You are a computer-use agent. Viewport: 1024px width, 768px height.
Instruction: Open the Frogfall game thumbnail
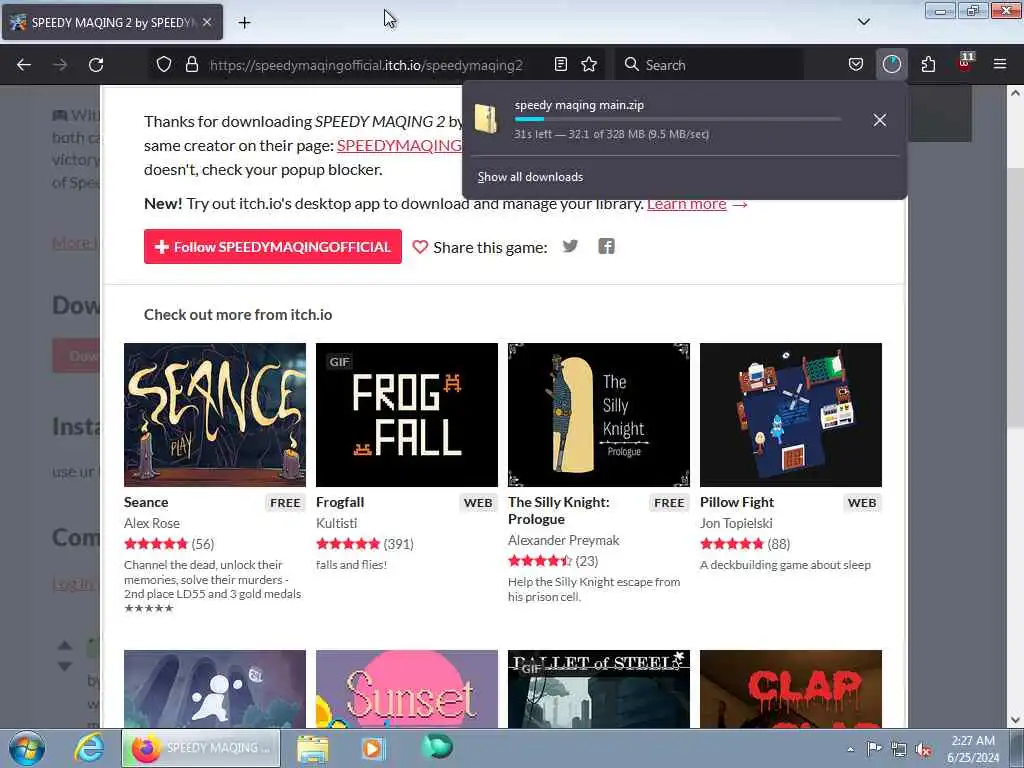coord(407,415)
